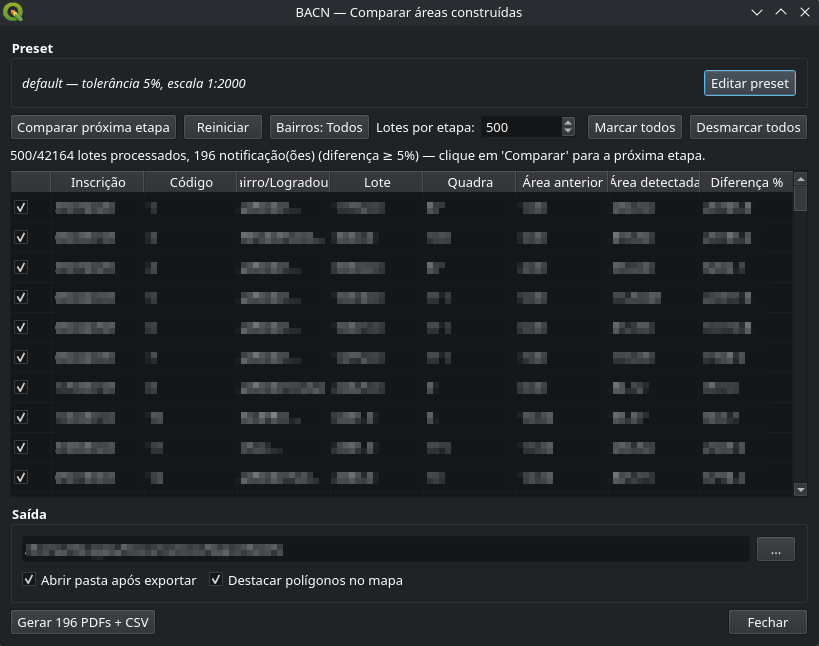The height and width of the screenshot is (646, 819).
Task: Uncheck the seventh table row checkbox
Action: [21, 387]
